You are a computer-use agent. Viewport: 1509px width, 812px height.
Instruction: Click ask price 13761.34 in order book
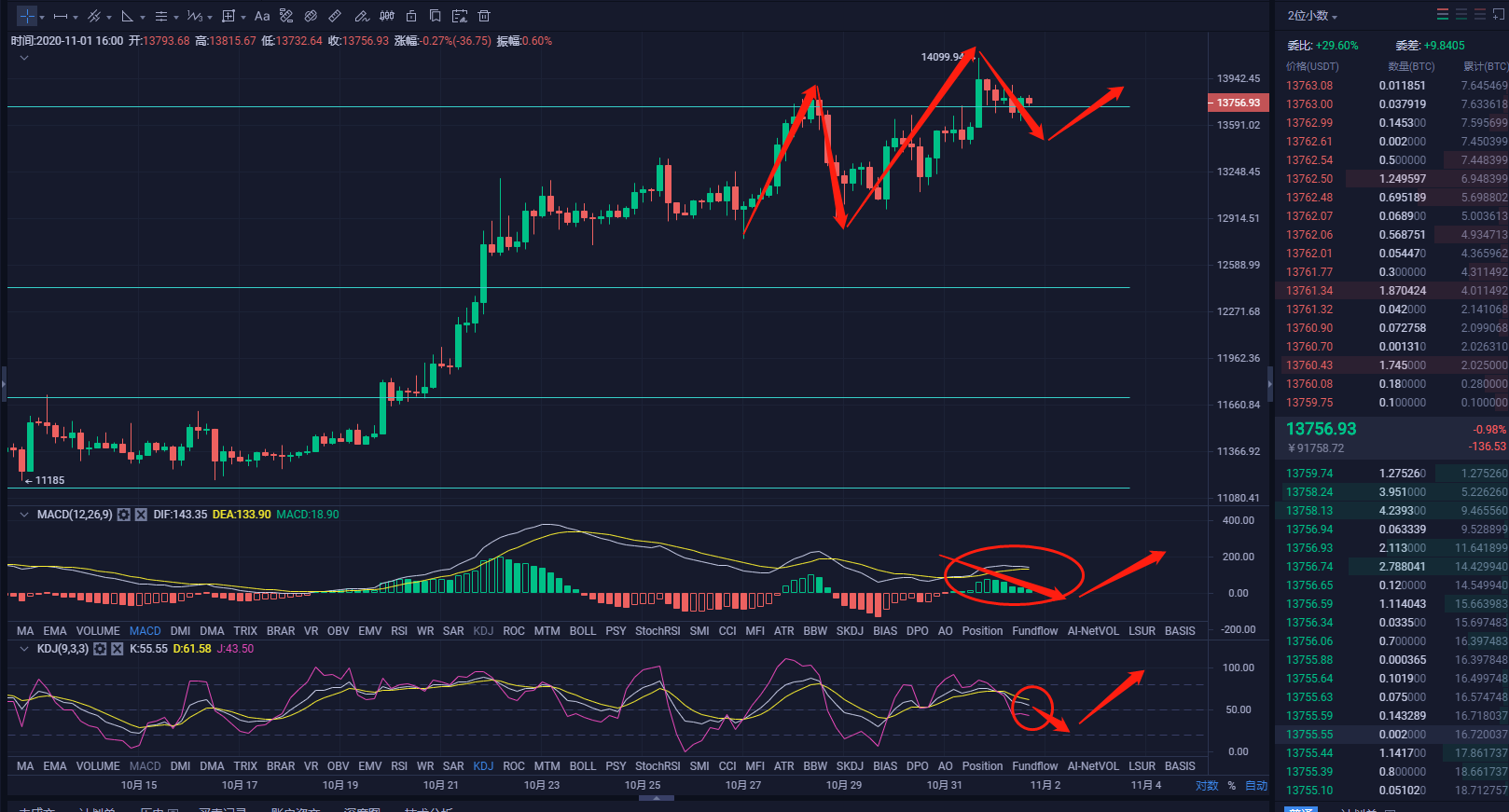(x=1309, y=291)
